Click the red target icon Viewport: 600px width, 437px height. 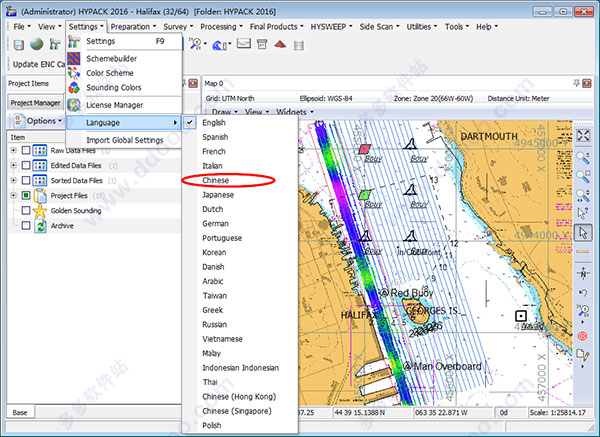click(x=582, y=336)
